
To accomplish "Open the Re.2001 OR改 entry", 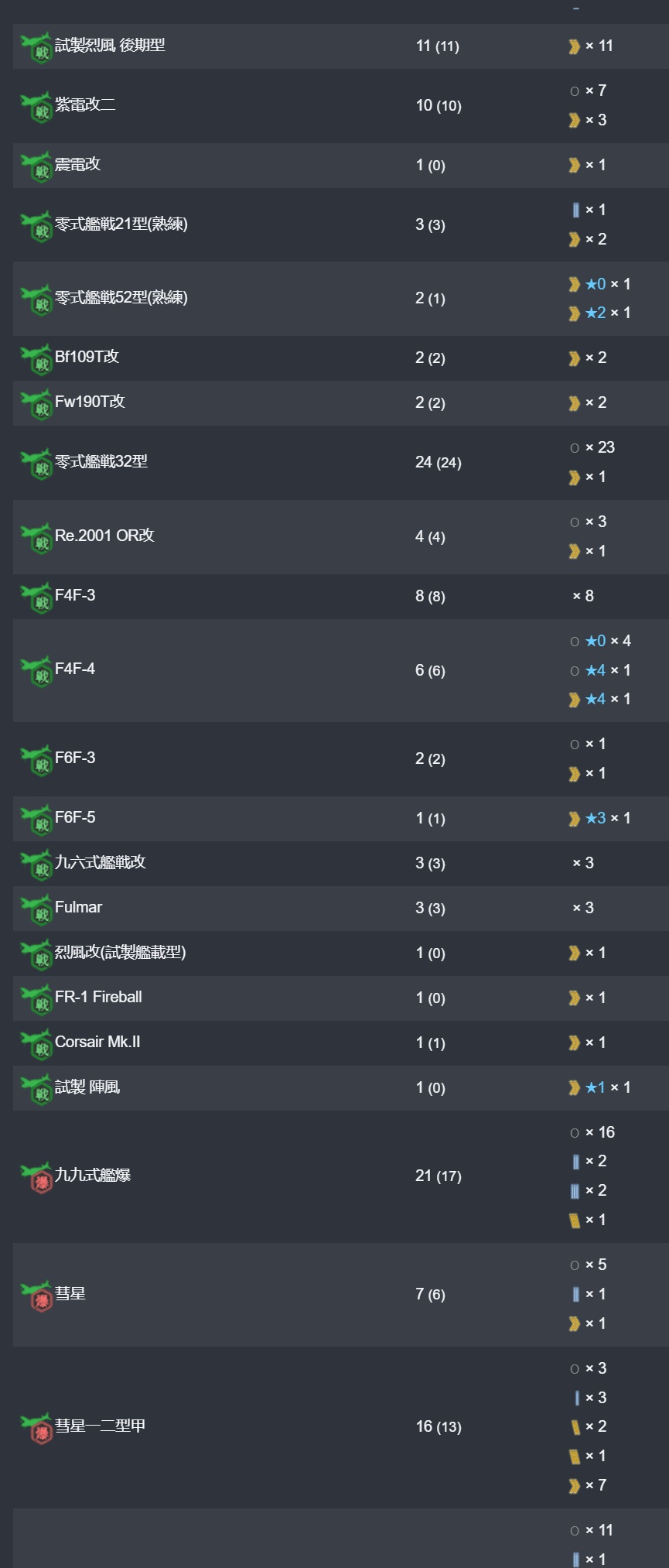I will (104, 536).
